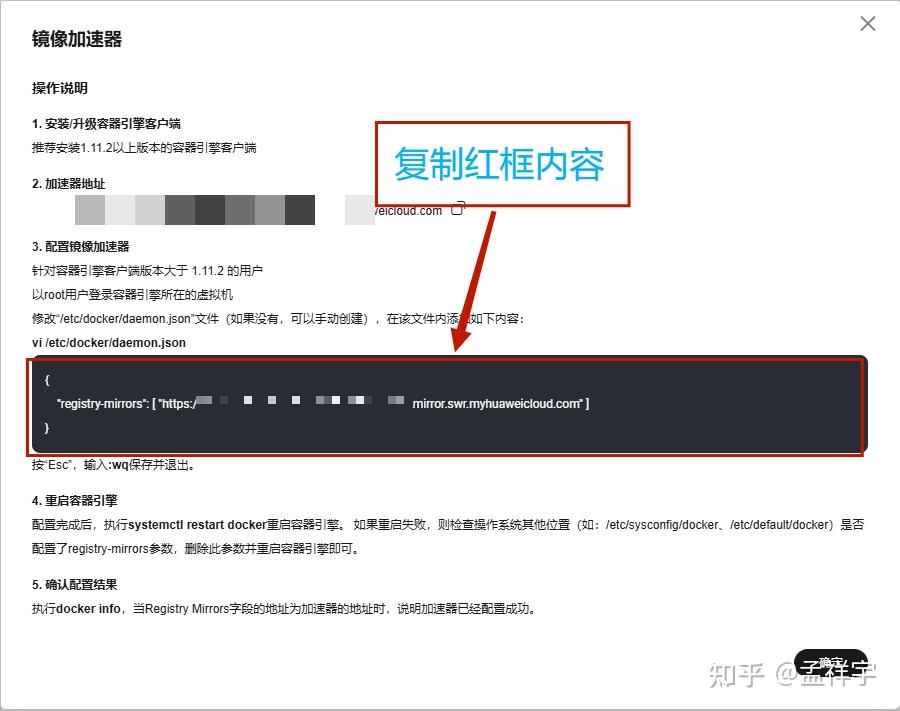The image size is (900, 711).
Task: Close the 镜像加速器 dialog
Action: (868, 24)
